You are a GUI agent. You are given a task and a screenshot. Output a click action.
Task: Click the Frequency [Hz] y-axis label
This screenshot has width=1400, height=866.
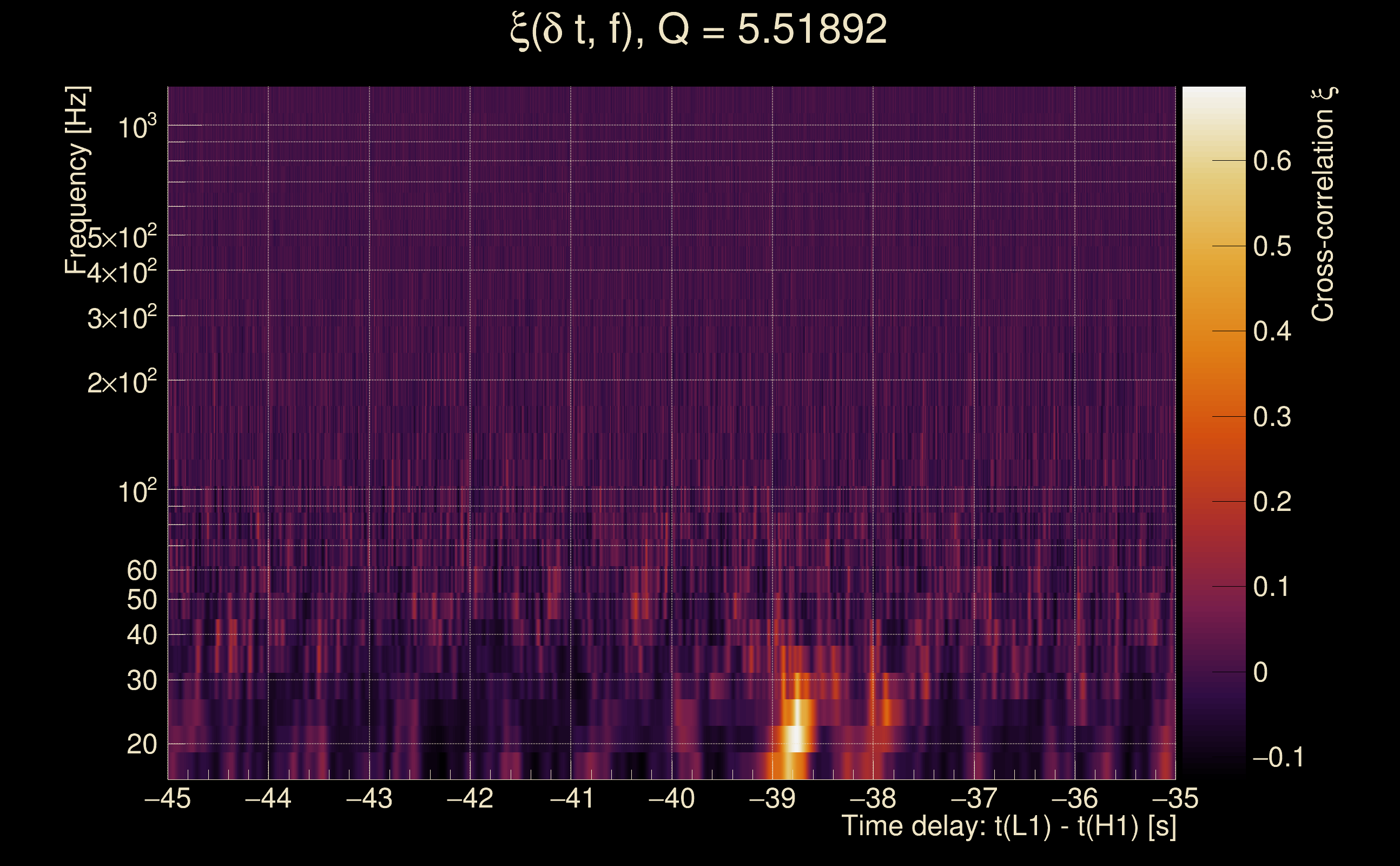click(x=78, y=180)
